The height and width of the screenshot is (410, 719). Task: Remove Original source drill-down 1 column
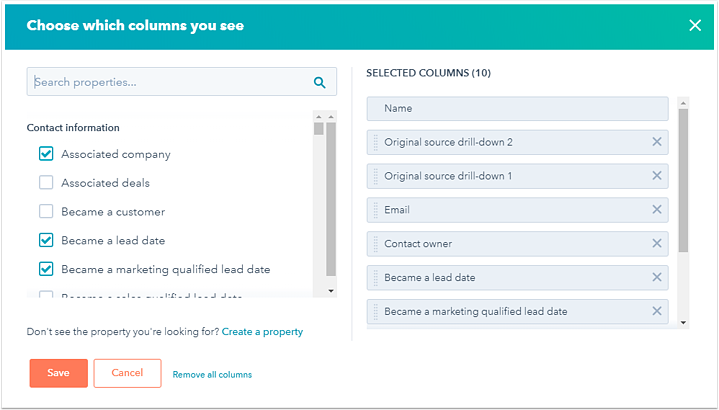(657, 176)
